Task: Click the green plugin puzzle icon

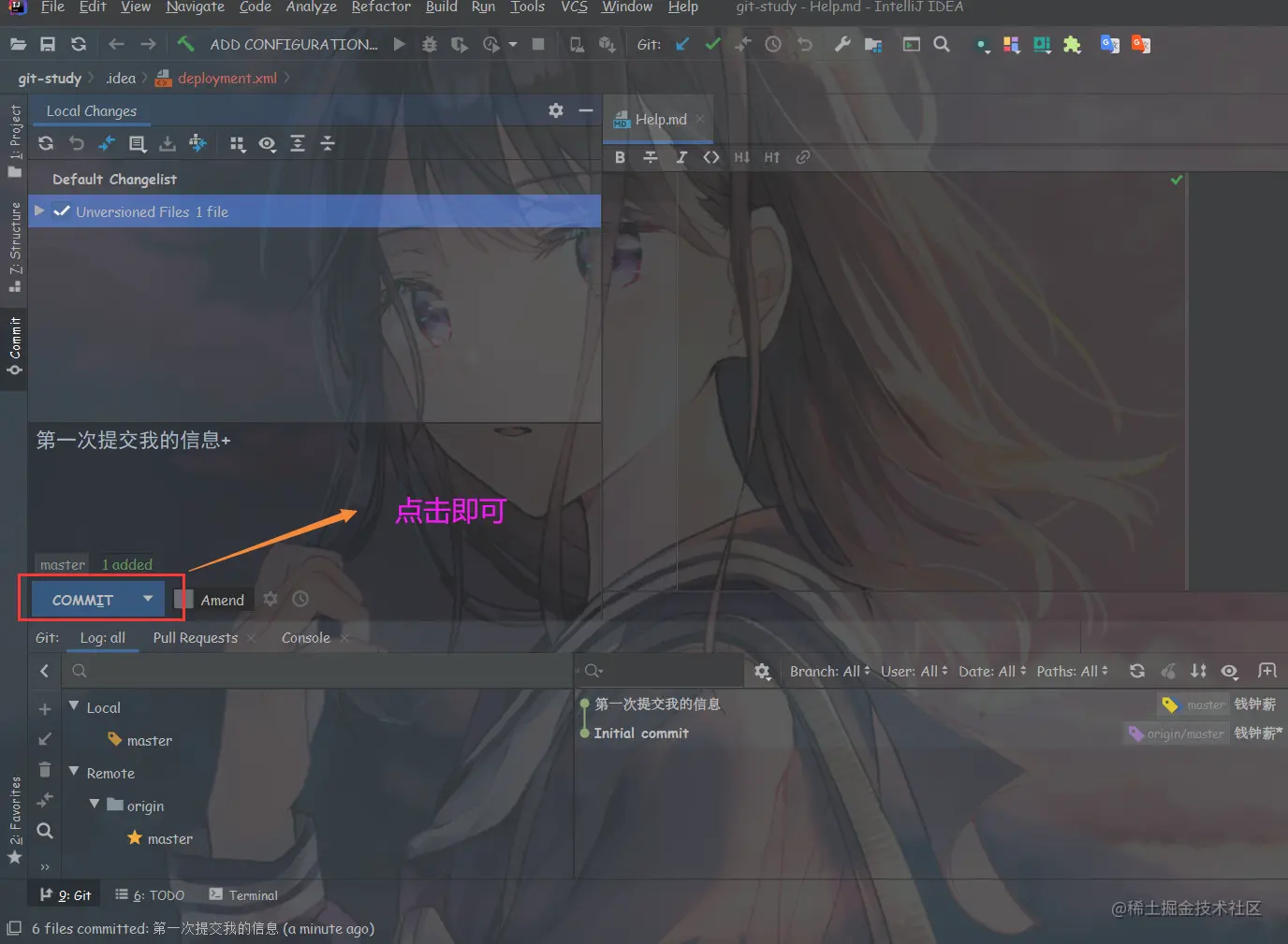Action: pyautogui.click(x=1072, y=45)
